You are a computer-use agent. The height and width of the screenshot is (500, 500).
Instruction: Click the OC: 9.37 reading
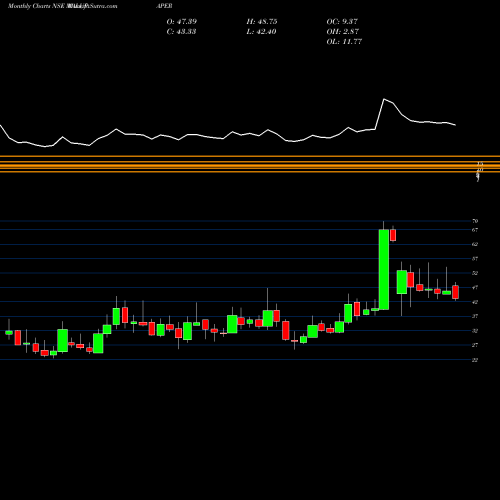pyautogui.click(x=342, y=22)
